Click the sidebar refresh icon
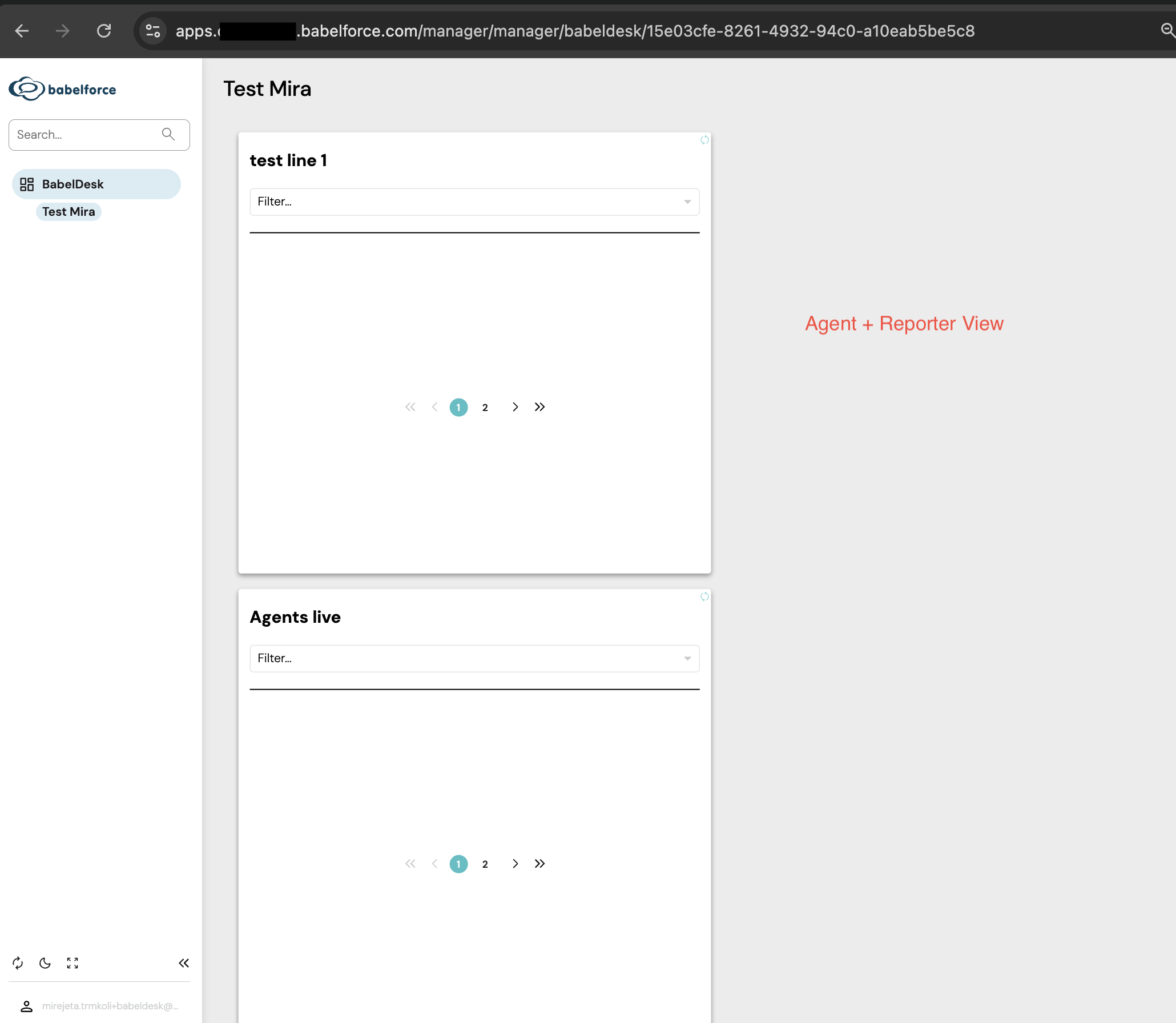1176x1023 pixels. [18, 963]
